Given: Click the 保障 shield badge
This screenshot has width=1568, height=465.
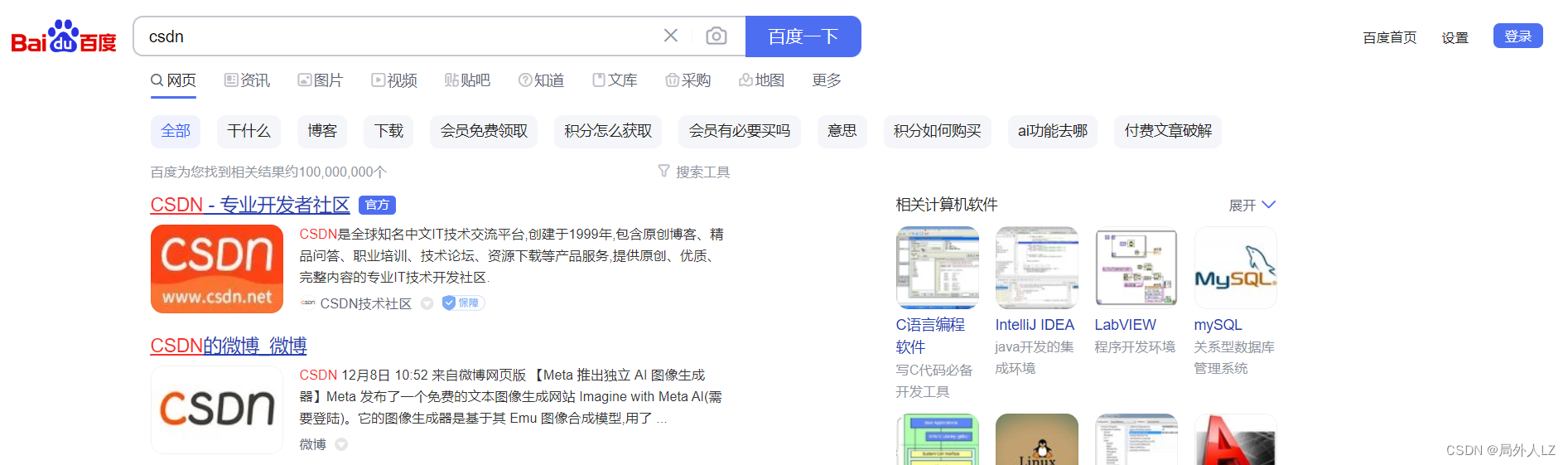Looking at the screenshot, I should (463, 303).
